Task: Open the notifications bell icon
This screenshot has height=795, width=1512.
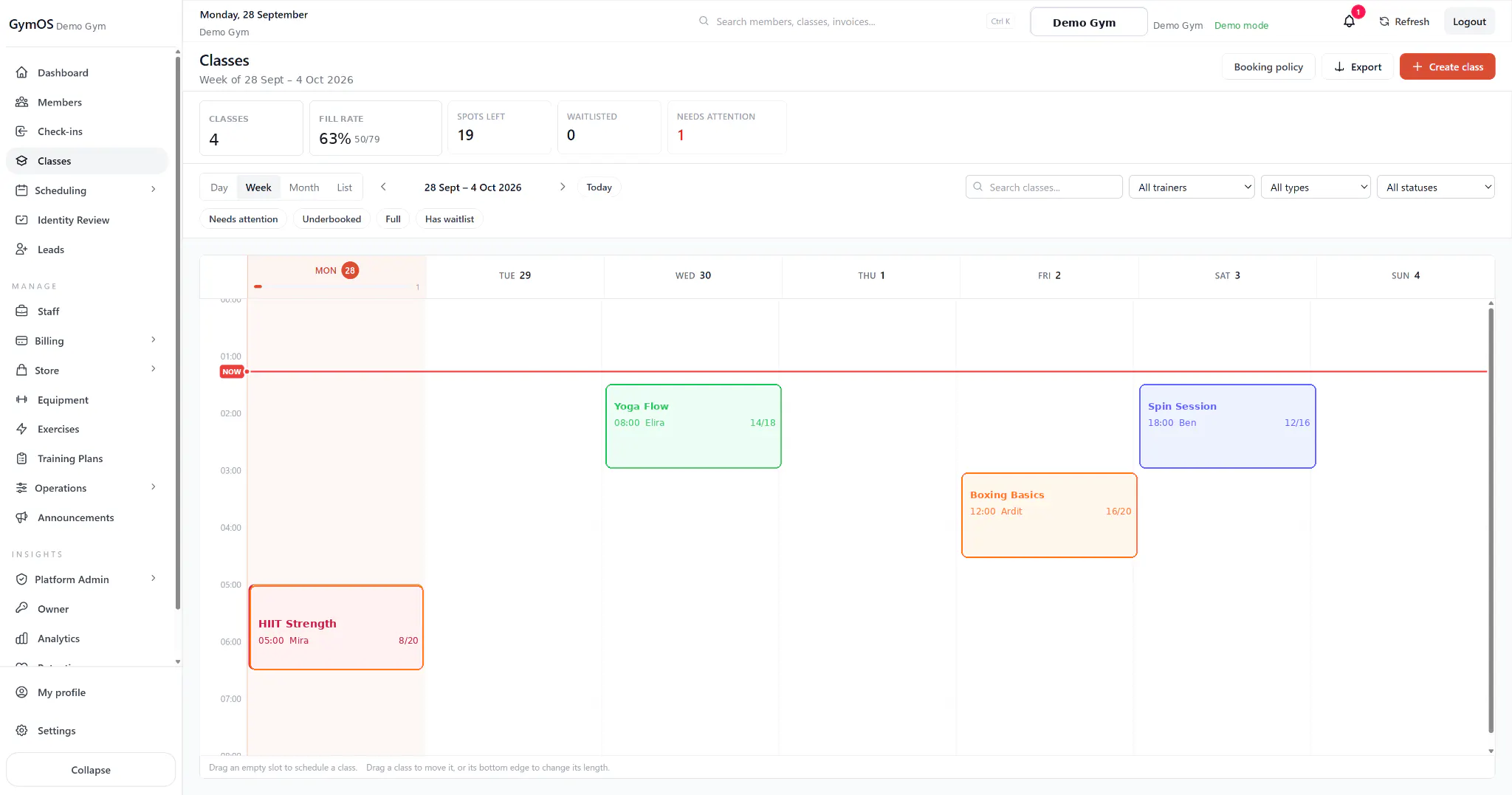Action: [x=1350, y=21]
